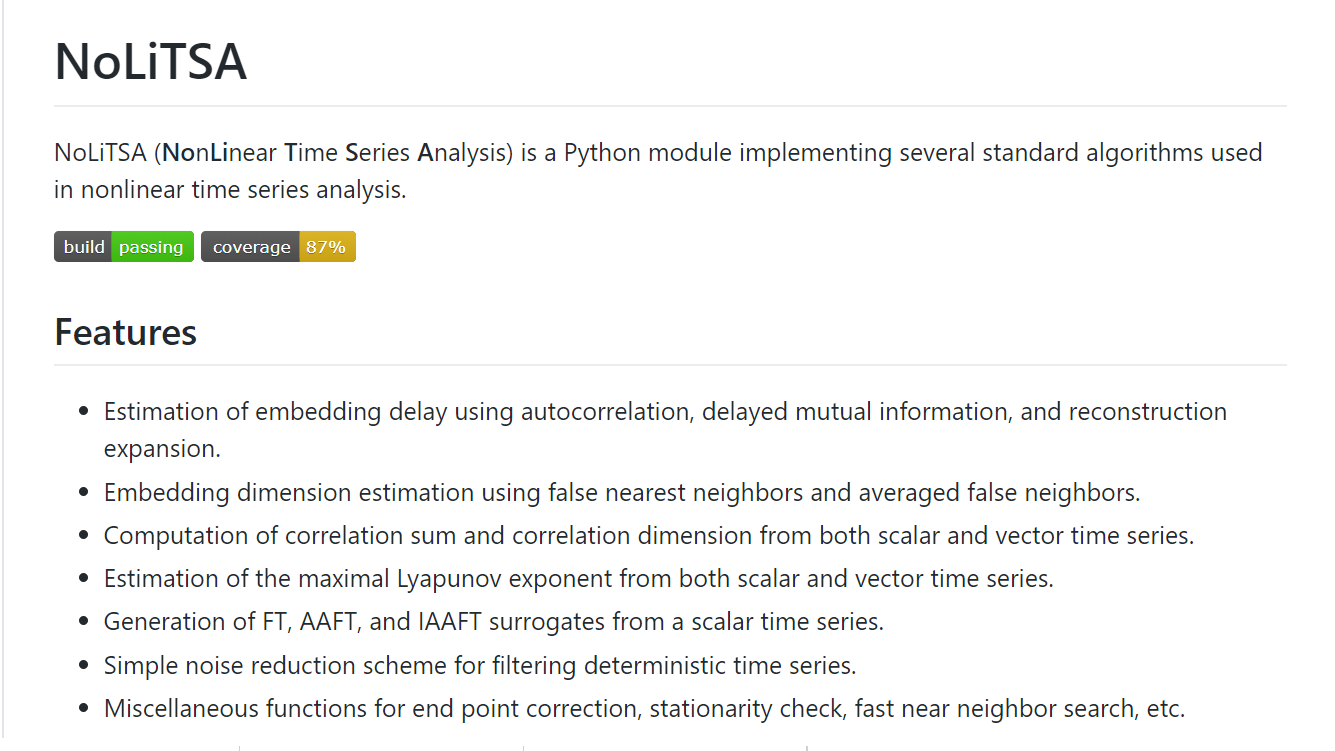Open the coverage 87% badge
Image resolution: width=1335 pixels, height=751 pixels.
click(x=278, y=247)
